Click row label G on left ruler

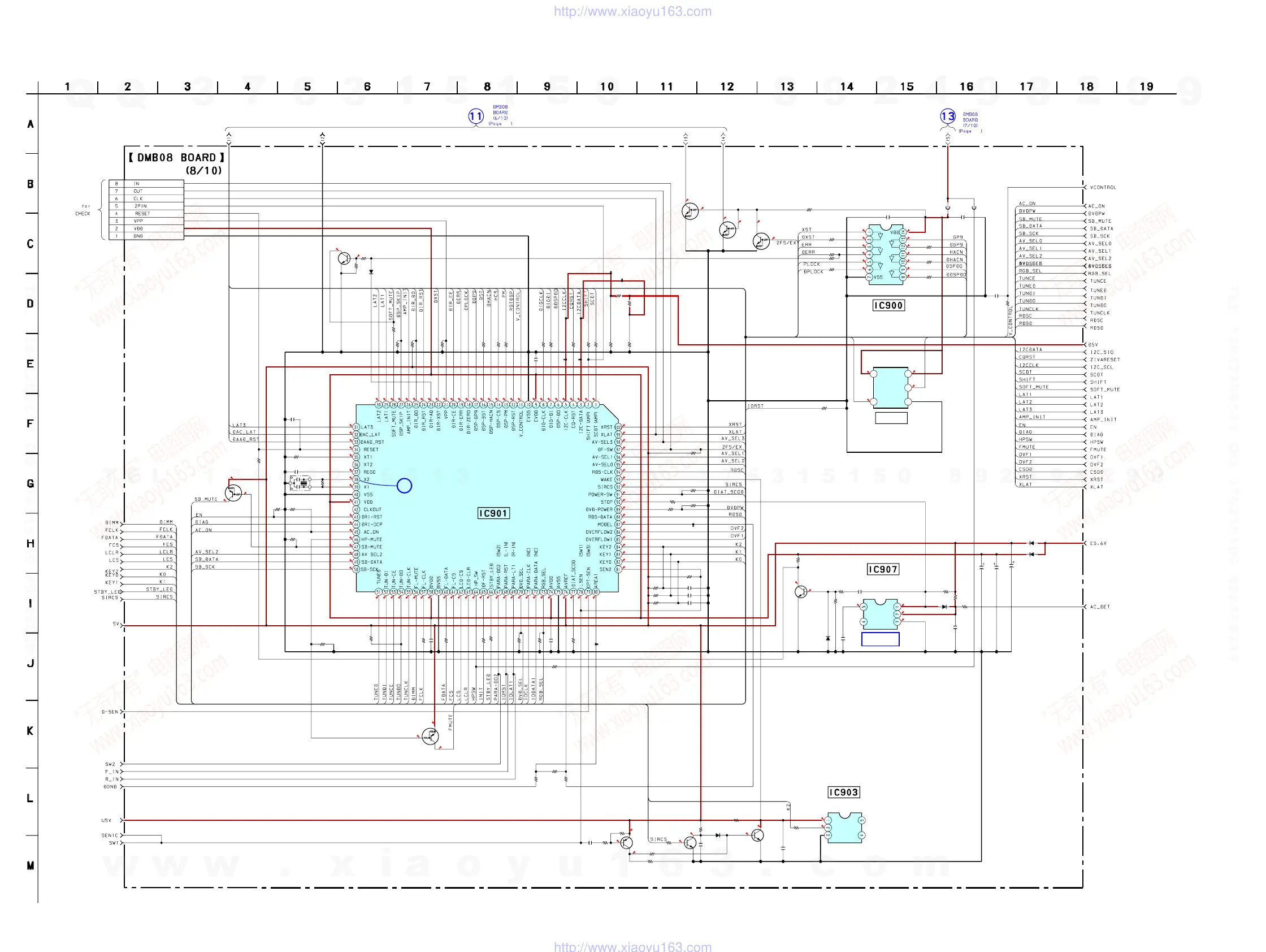tap(30, 484)
